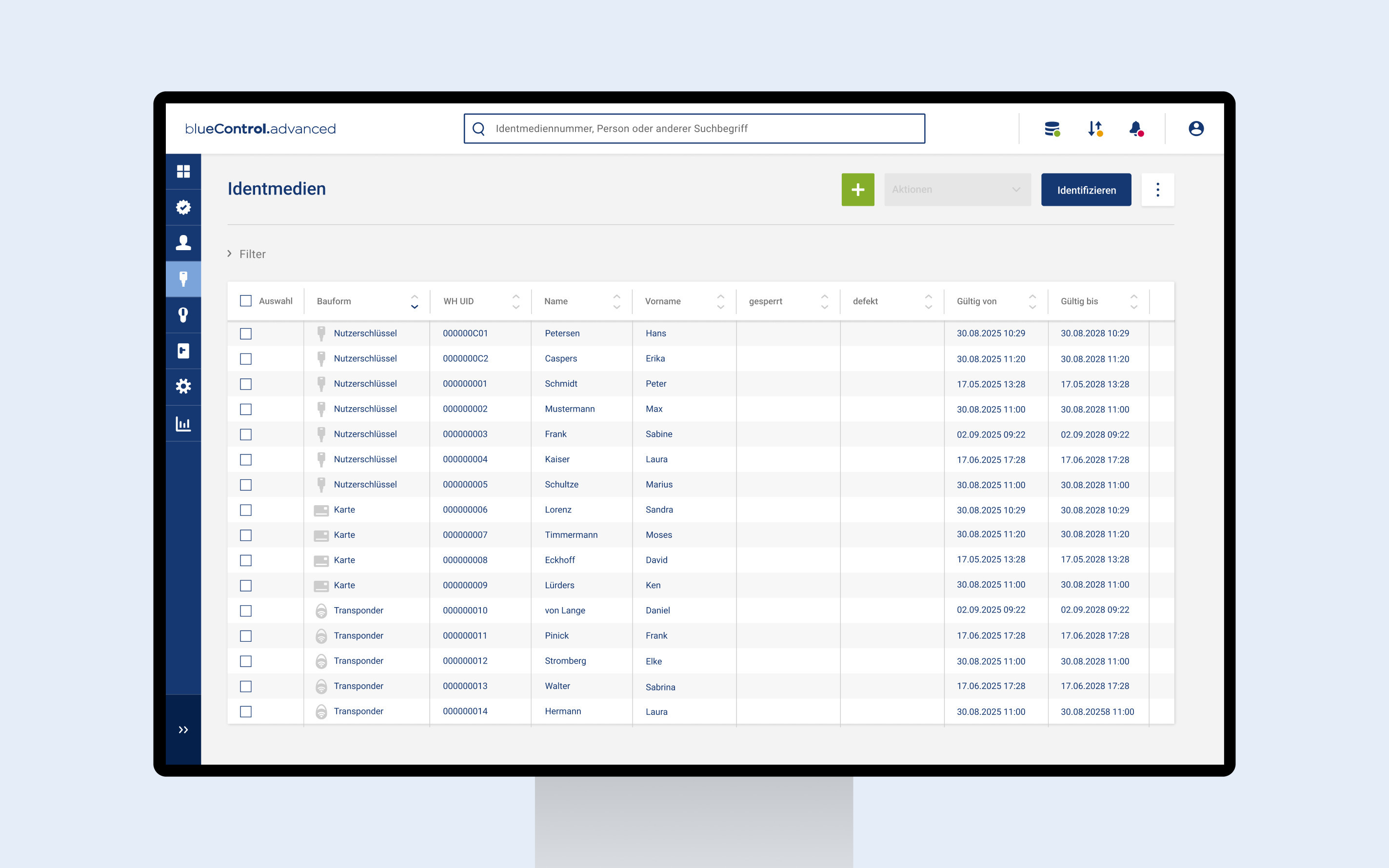Open notifications bell icon
This screenshot has width=1389, height=868.
click(1136, 129)
